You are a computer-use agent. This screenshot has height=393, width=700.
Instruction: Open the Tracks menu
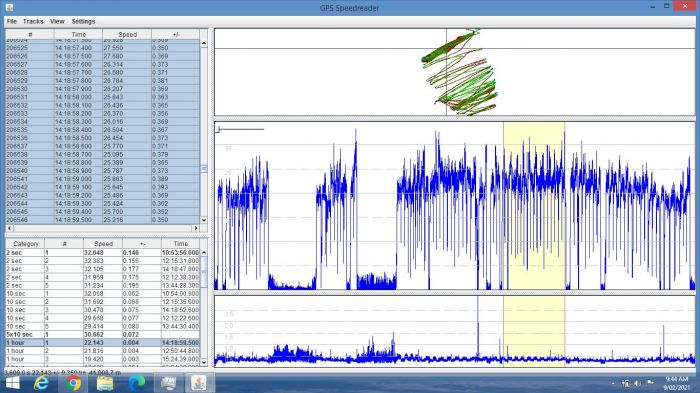[x=33, y=21]
